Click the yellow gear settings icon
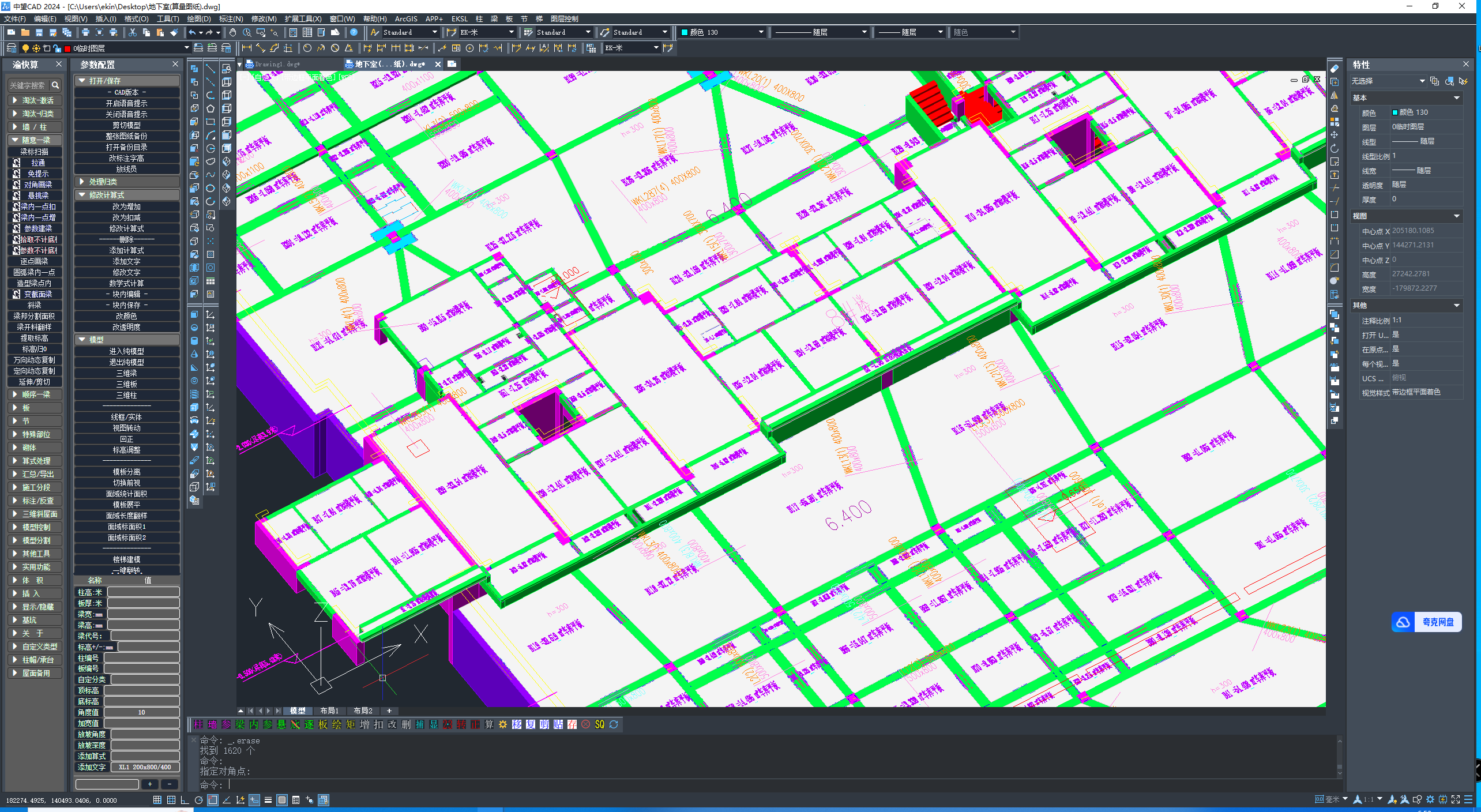The image size is (1481, 812). coord(503,724)
